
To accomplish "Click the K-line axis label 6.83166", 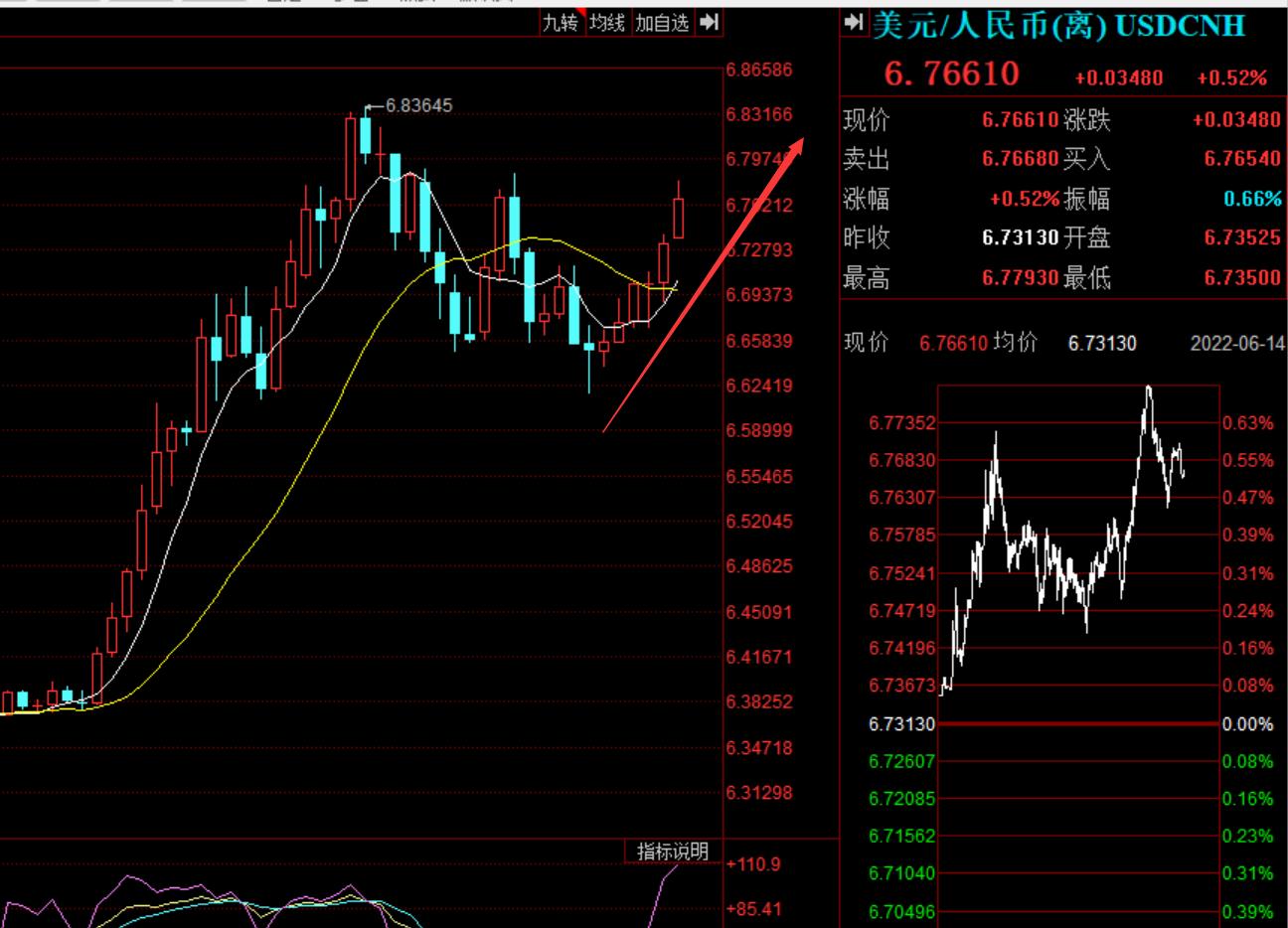I will point(759,114).
